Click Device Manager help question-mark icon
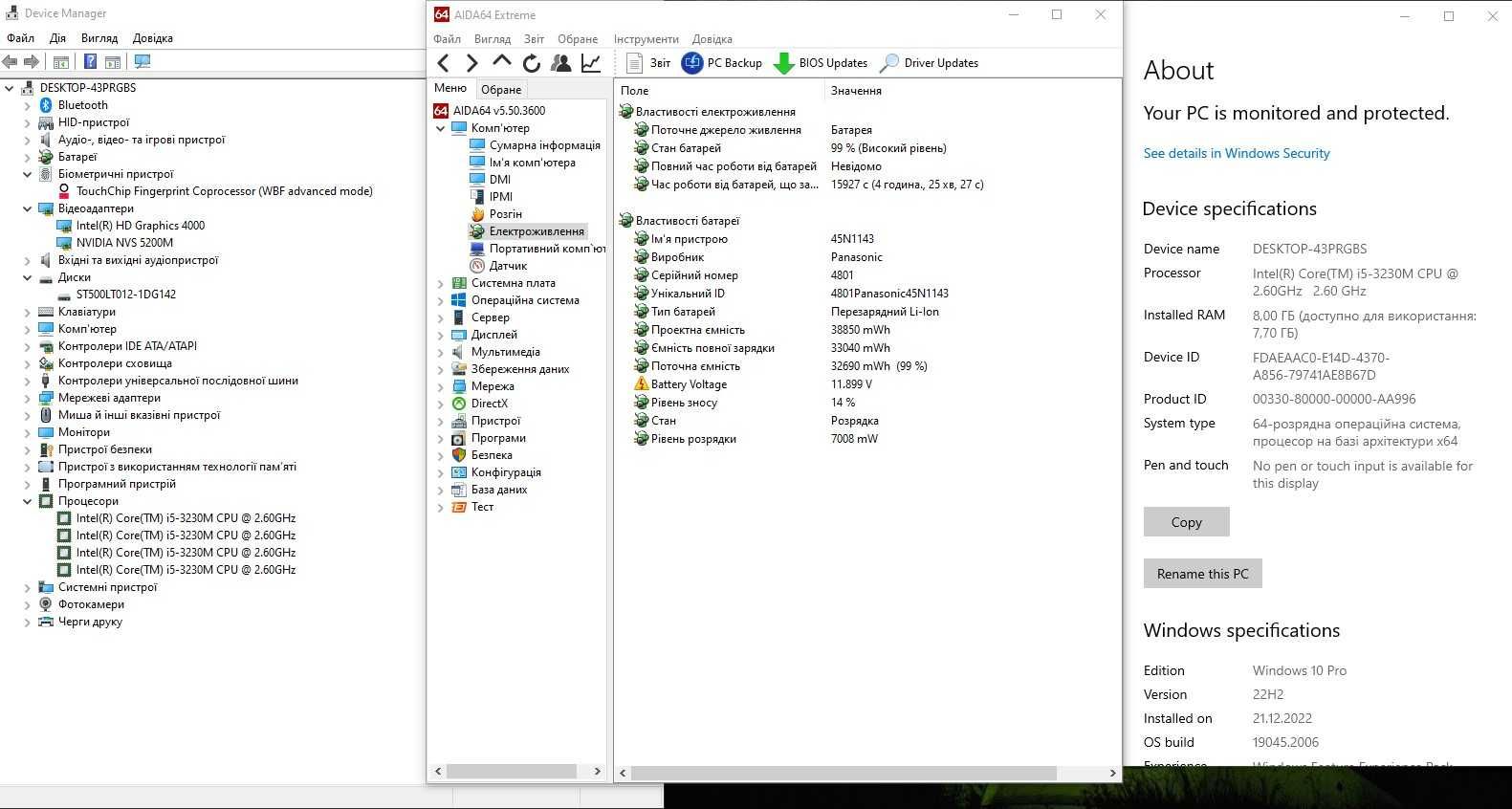Screen dimensions: 1512x809 pos(90,62)
